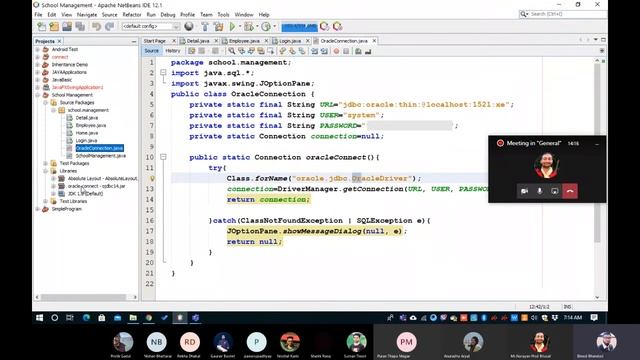The height and width of the screenshot is (360, 640).
Task: Open the Navigate menu
Action: 87,15
